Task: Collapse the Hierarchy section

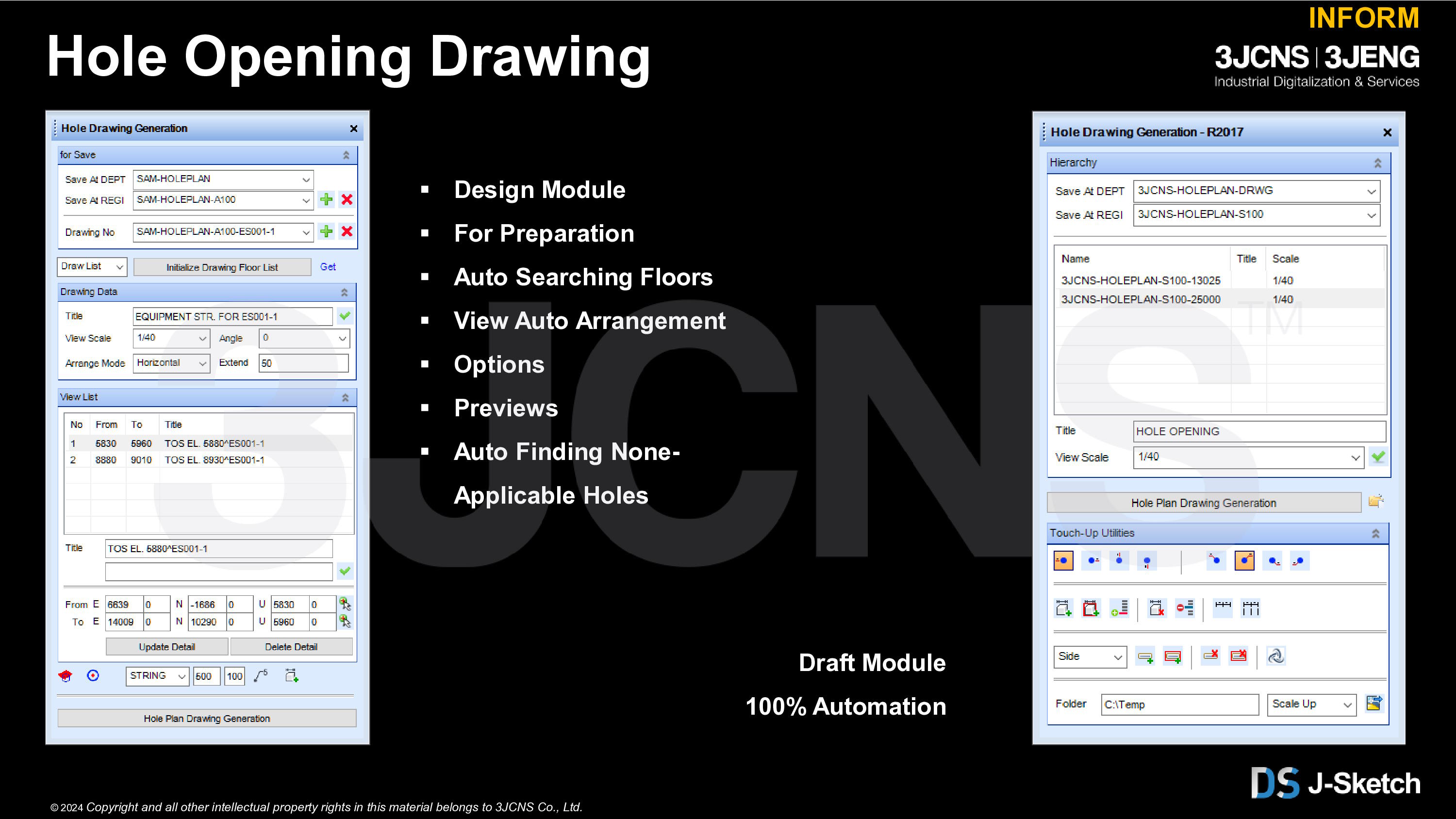Action: coord(1377,163)
